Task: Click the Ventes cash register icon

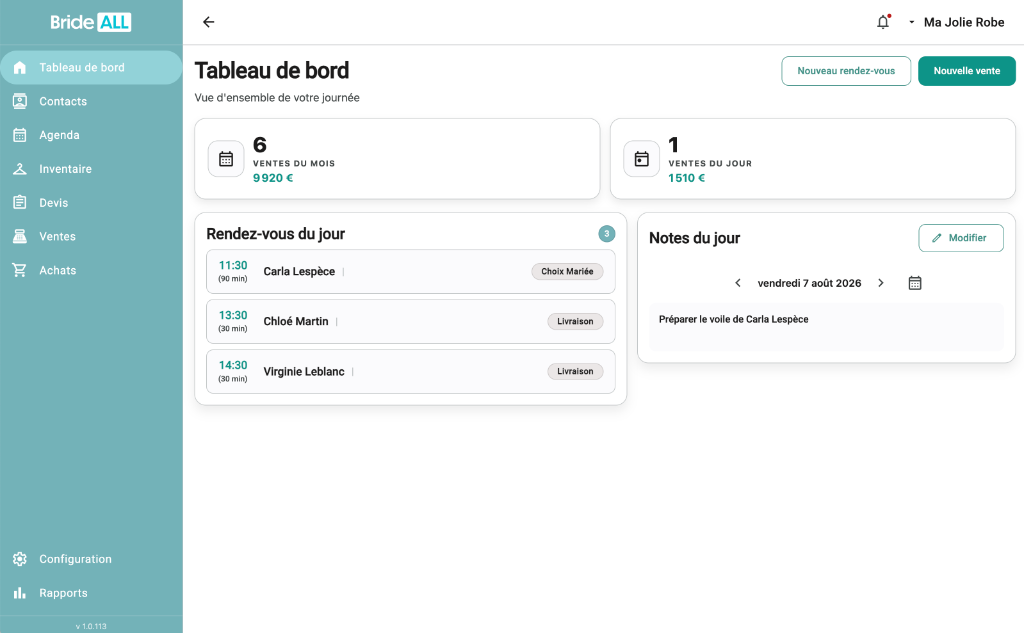Action: [20, 236]
